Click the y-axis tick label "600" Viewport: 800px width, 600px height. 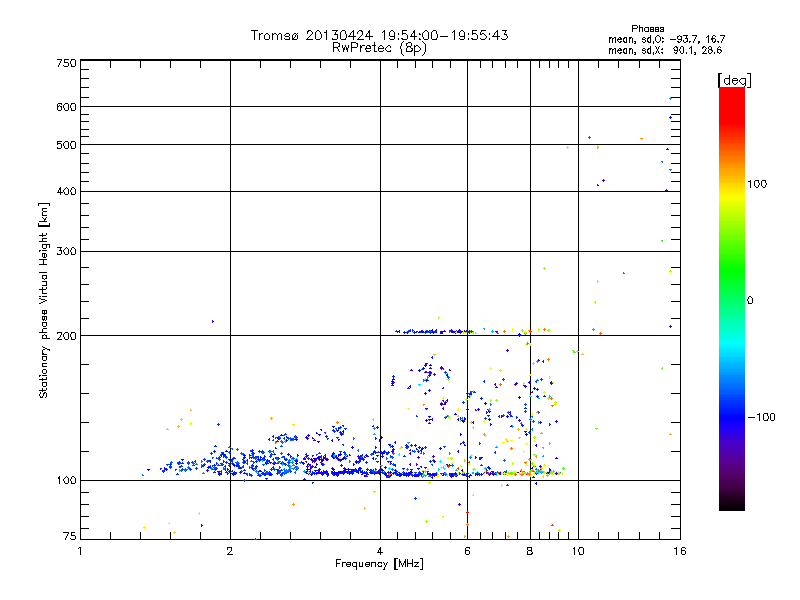pyautogui.click(x=67, y=107)
